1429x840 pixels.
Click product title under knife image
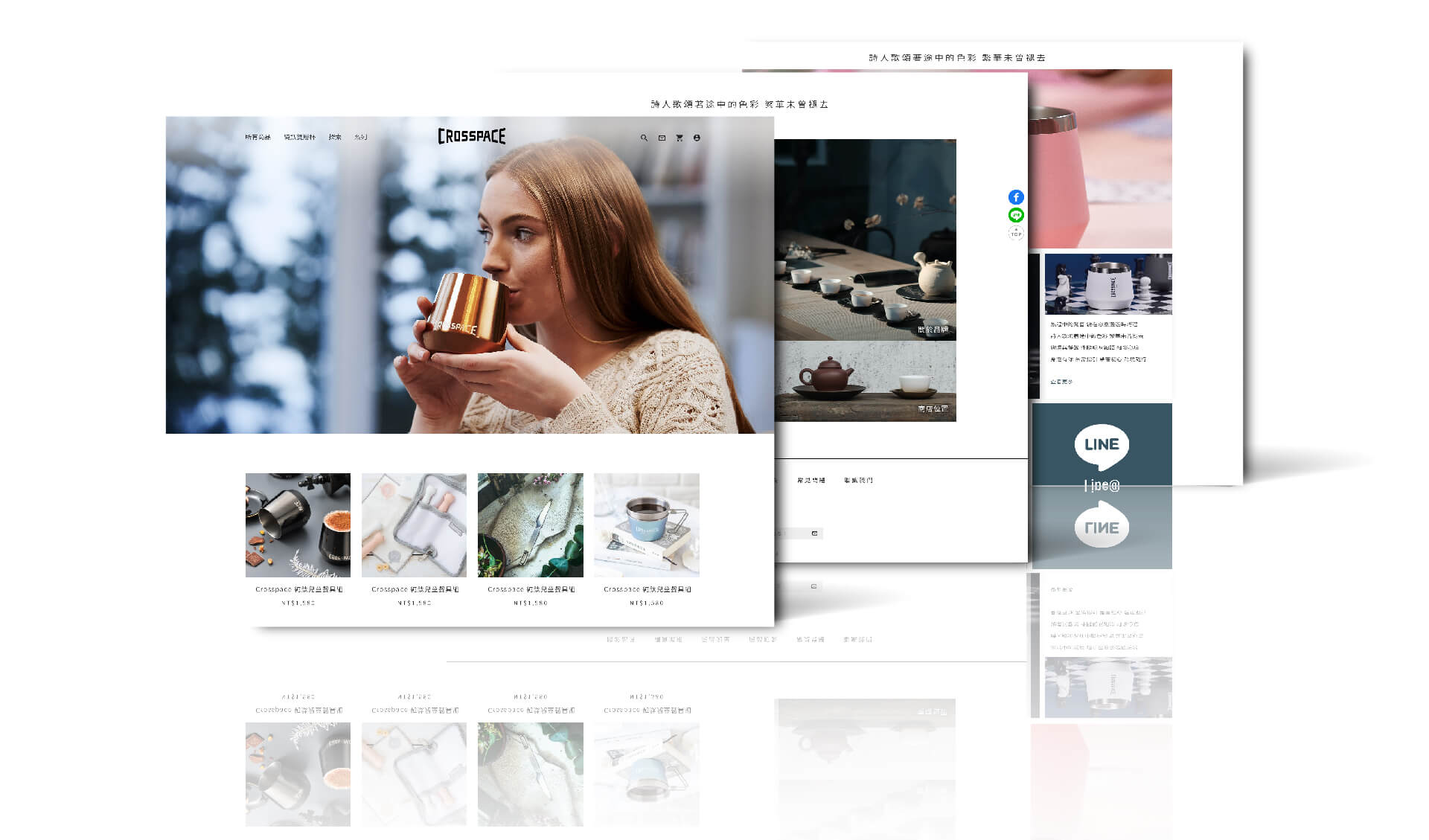click(x=531, y=589)
